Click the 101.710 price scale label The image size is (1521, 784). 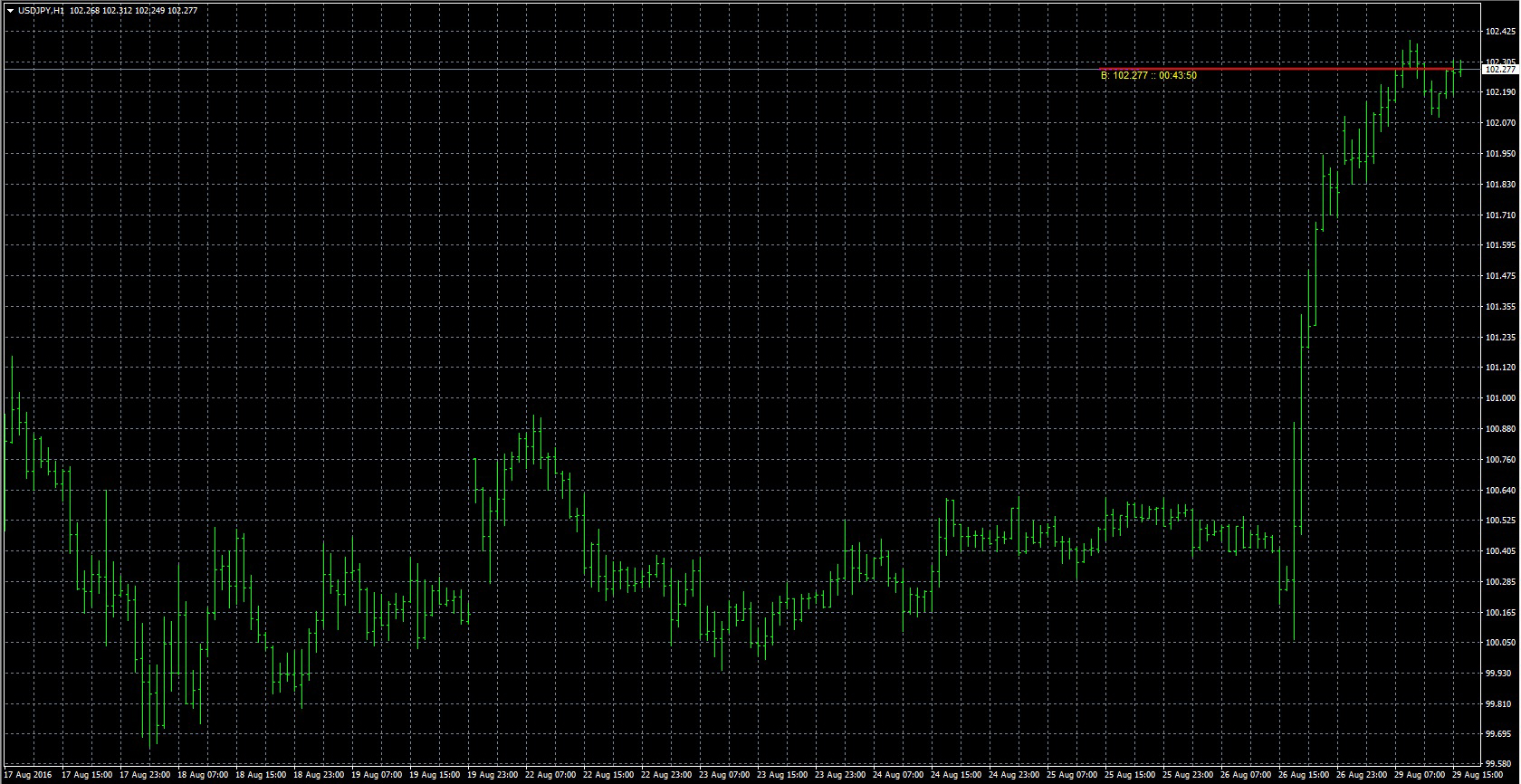[x=1500, y=215]
